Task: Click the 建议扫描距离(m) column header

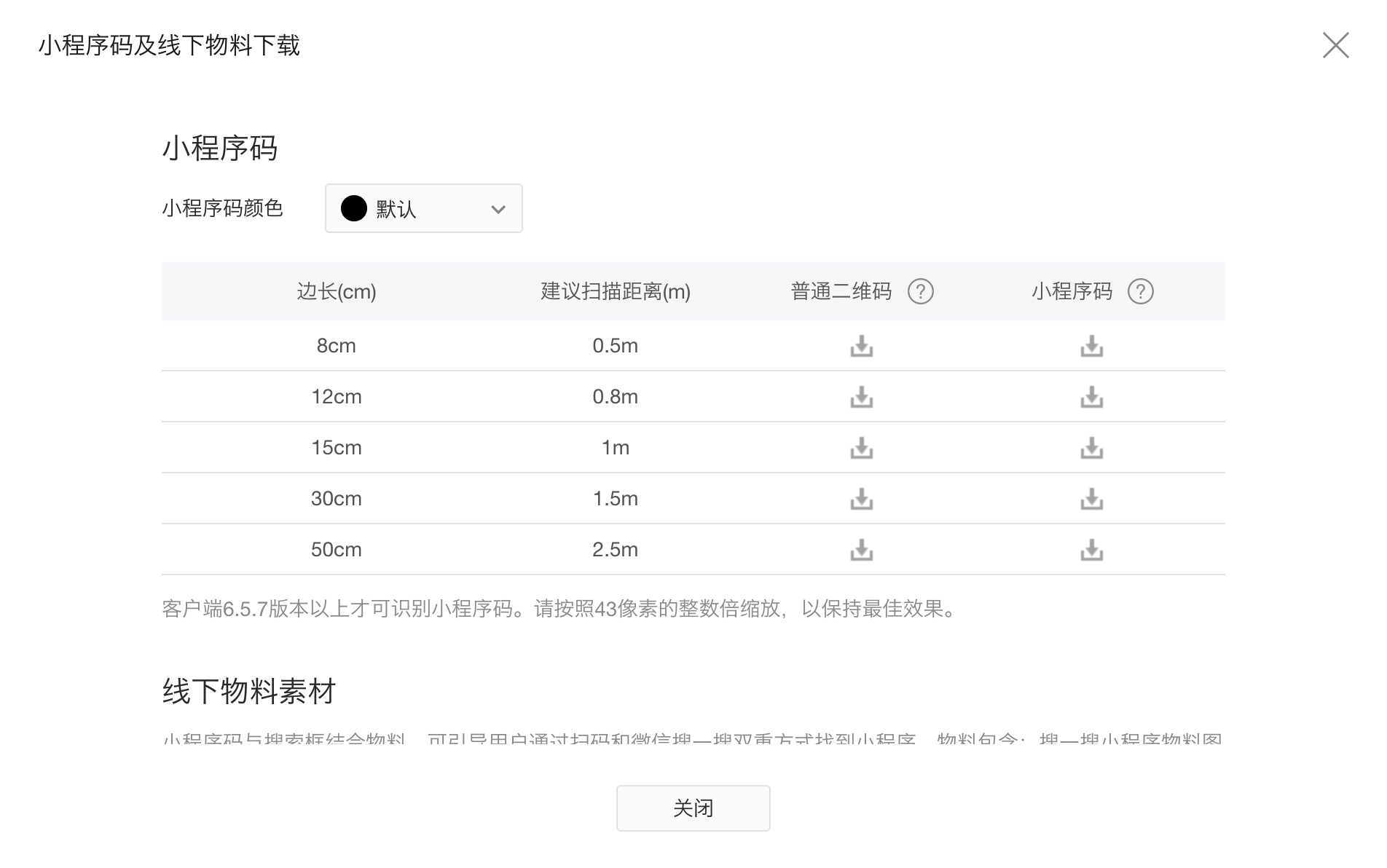Action: [616, 291]
